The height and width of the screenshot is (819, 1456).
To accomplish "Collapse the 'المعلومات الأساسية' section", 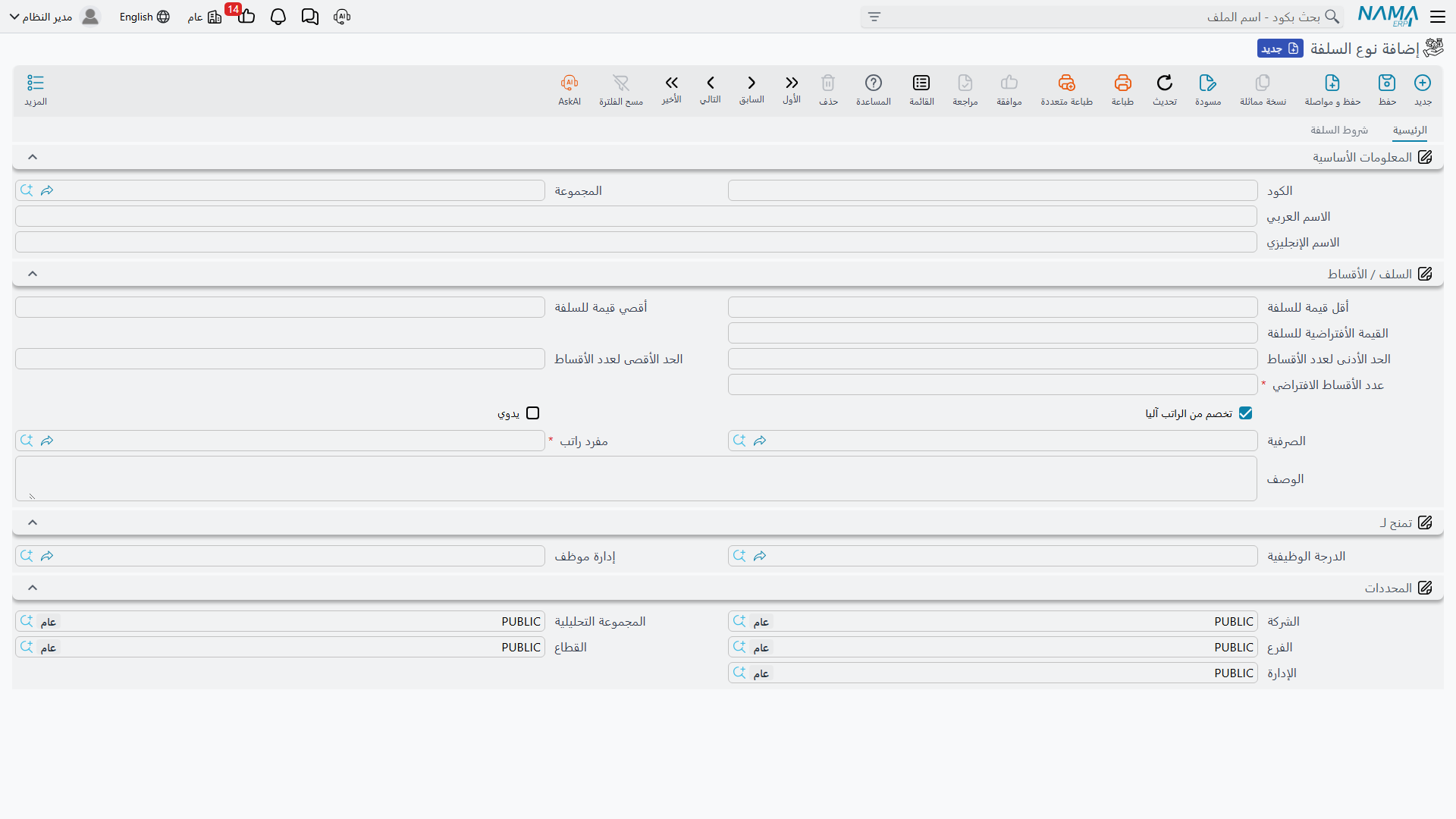I will (x=33, y=157).
